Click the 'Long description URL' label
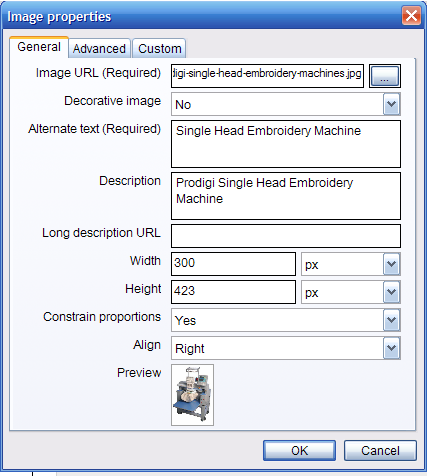Viewport: 427px width, 476px height. click(101, 233)
